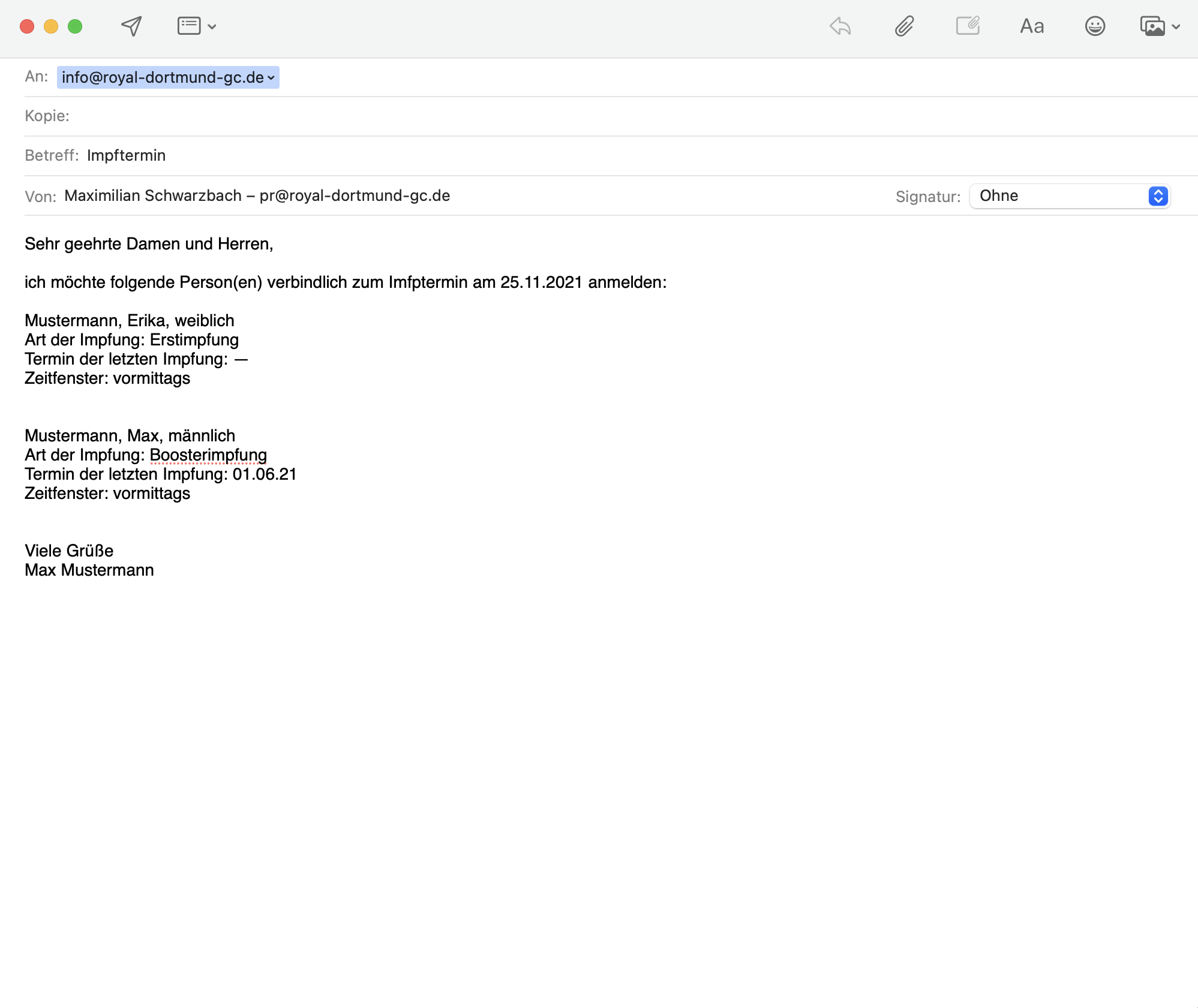Expand the header fields dropdown arrow
This screenshot has height=1008, width=1198.
(x=212, y=27)
